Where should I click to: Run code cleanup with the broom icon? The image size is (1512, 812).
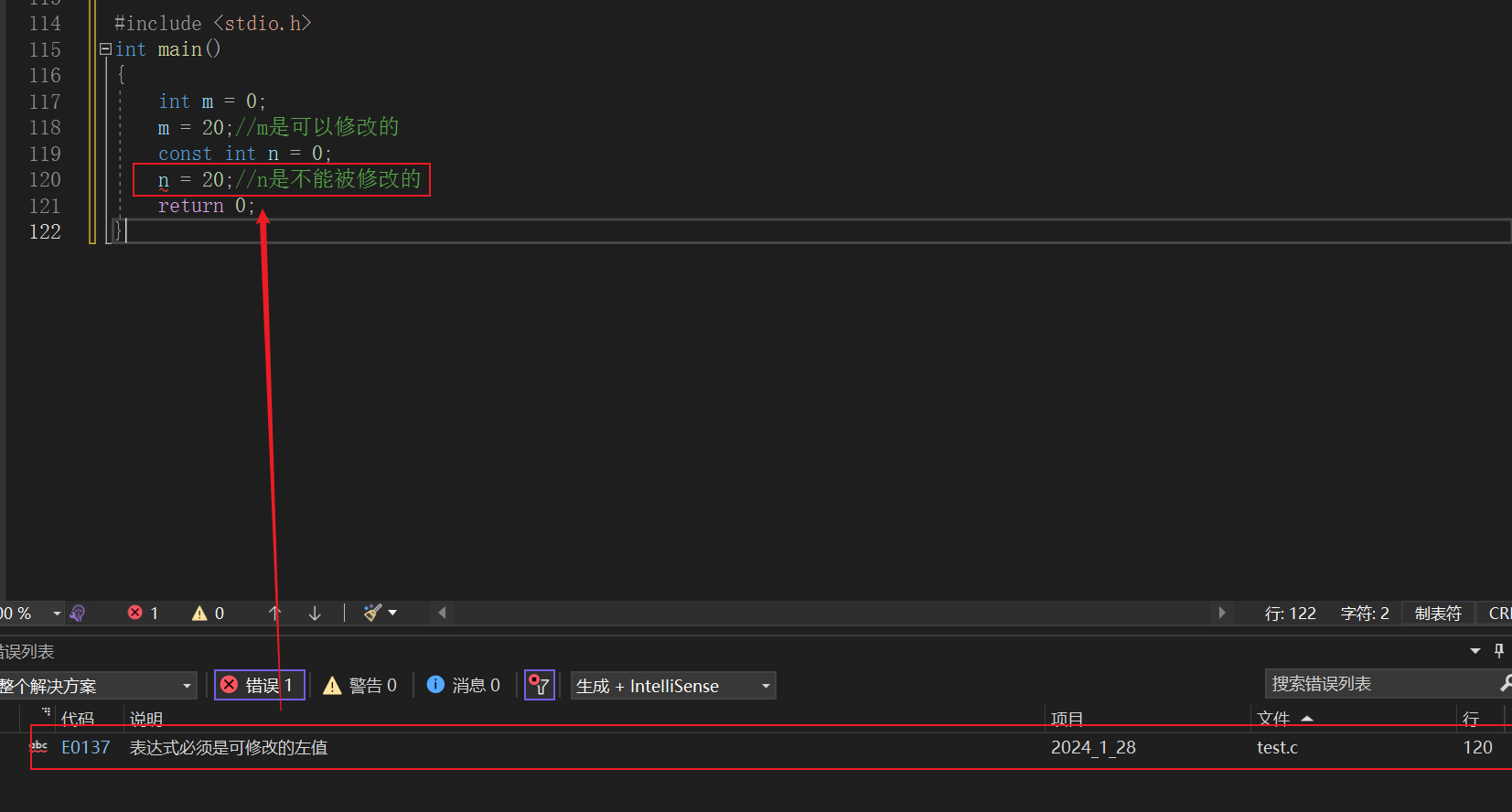(x=372, y=613)
